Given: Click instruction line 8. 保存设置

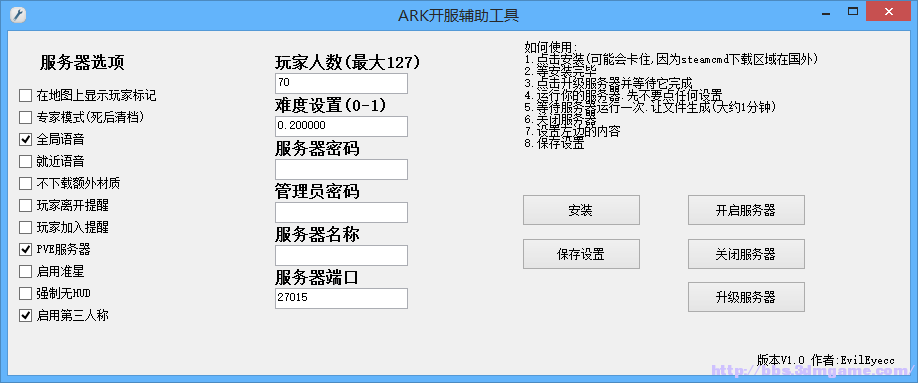Looking at the screenshot, I should [x=554, y=144].
